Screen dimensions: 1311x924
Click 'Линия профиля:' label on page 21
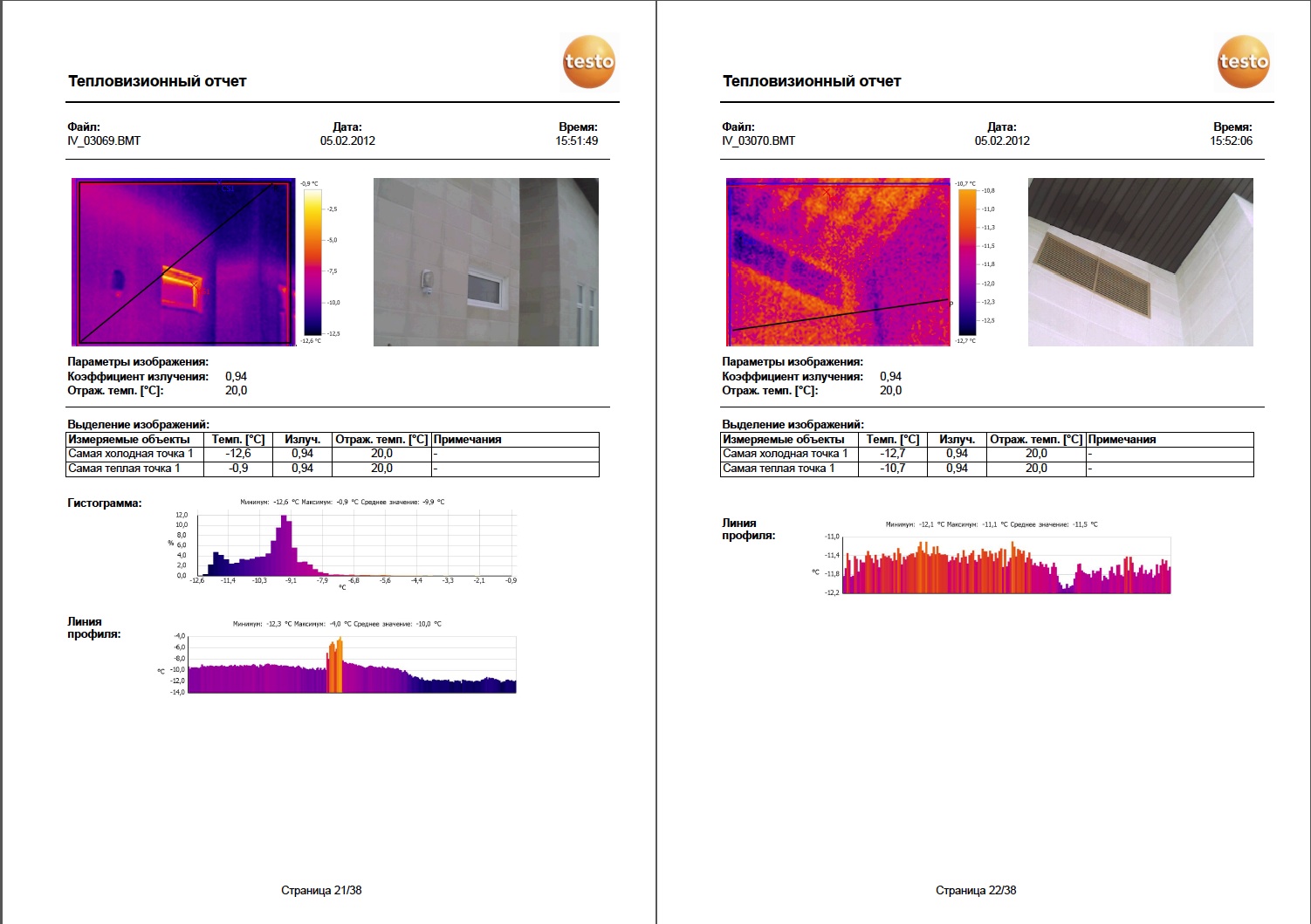click(x=94, y=628)
